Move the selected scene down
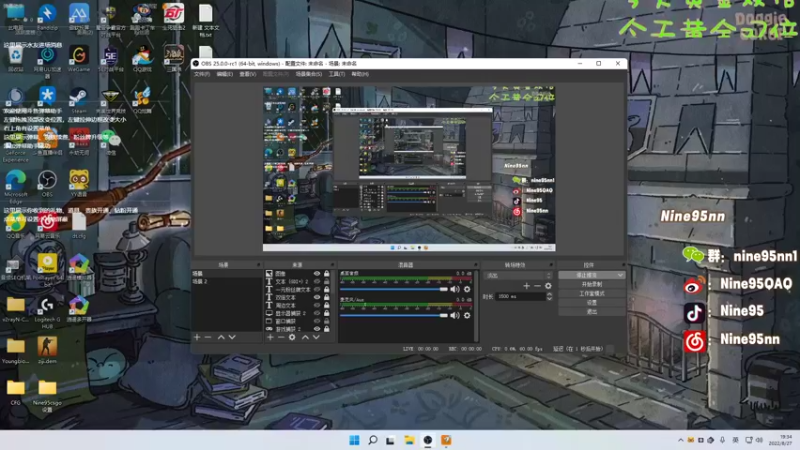800x450 pixels. (232, 337)
